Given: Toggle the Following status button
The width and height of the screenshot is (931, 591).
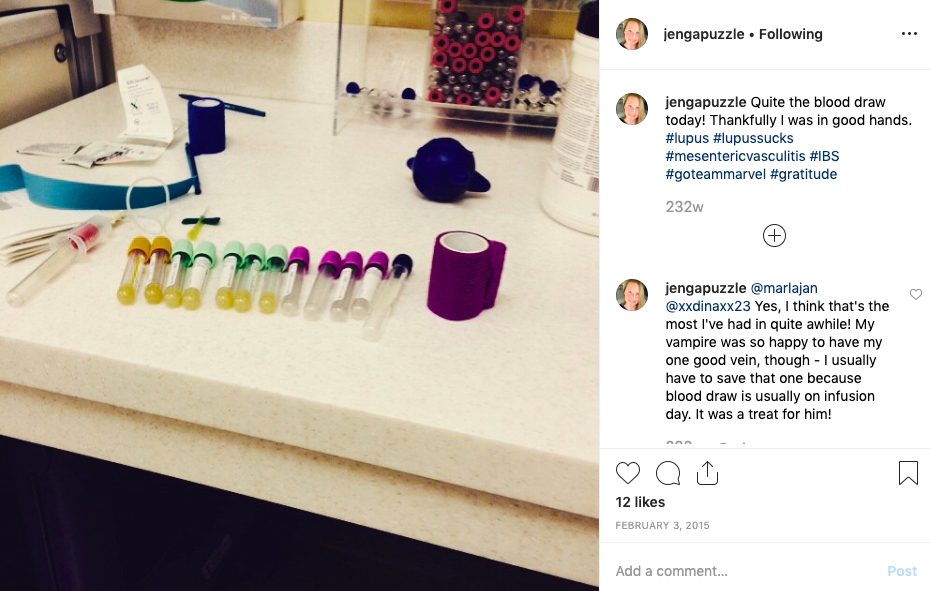Looking at the screenshot, I should tap(790, 34).
